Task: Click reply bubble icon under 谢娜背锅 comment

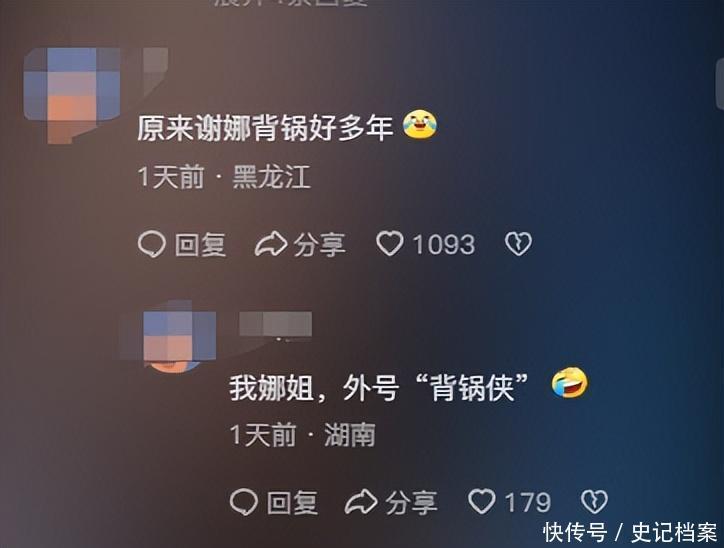Action: click(x=151, y=244)
